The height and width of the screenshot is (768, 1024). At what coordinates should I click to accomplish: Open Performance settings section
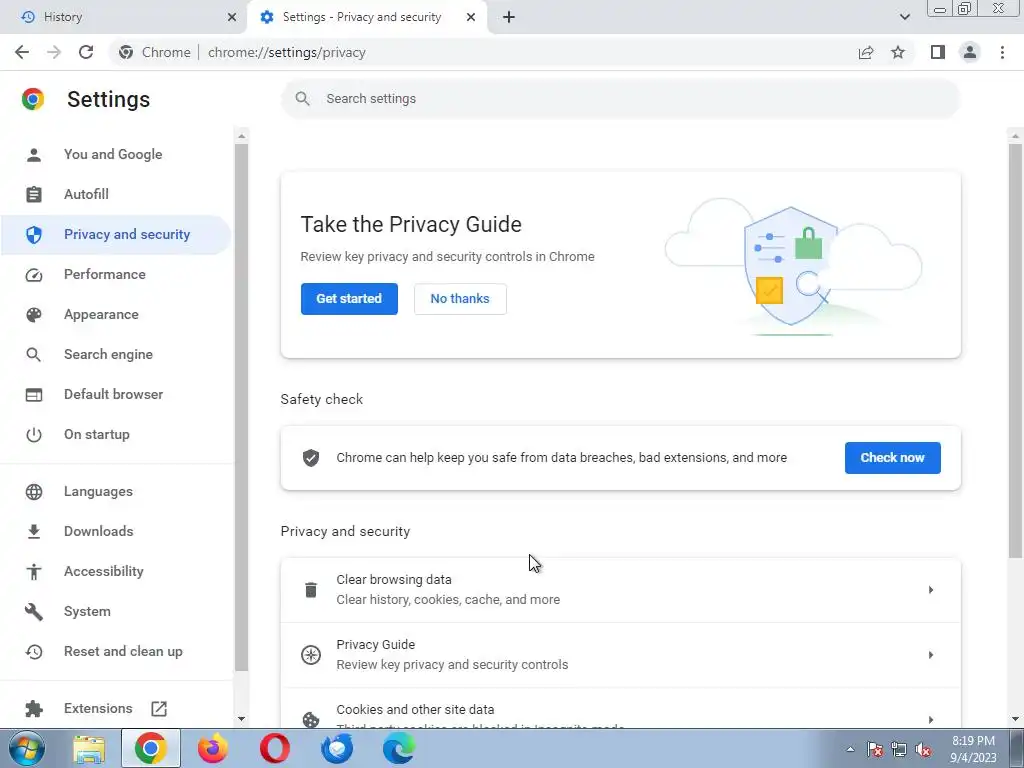click(116, 274)
